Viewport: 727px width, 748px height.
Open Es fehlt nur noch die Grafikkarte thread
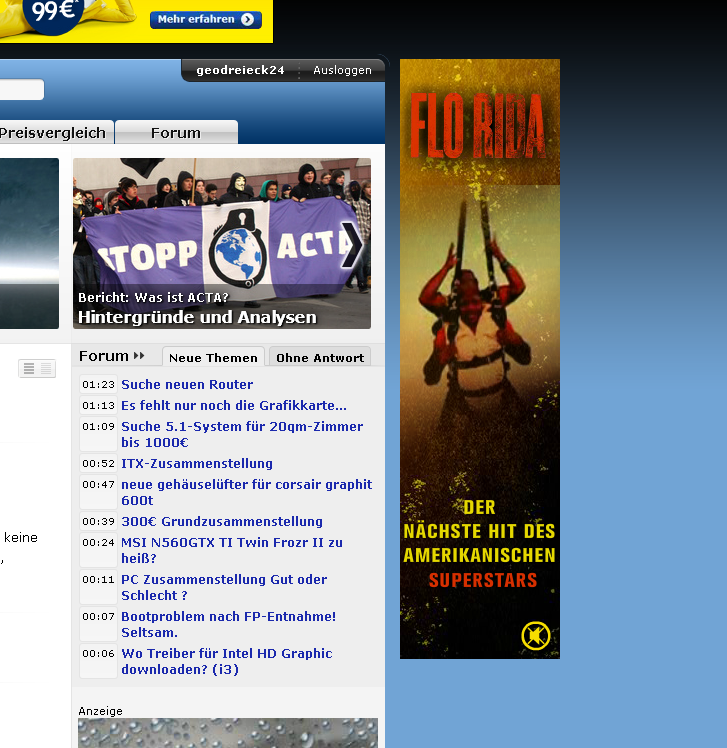pyautogui.click(x=234, y=405)
